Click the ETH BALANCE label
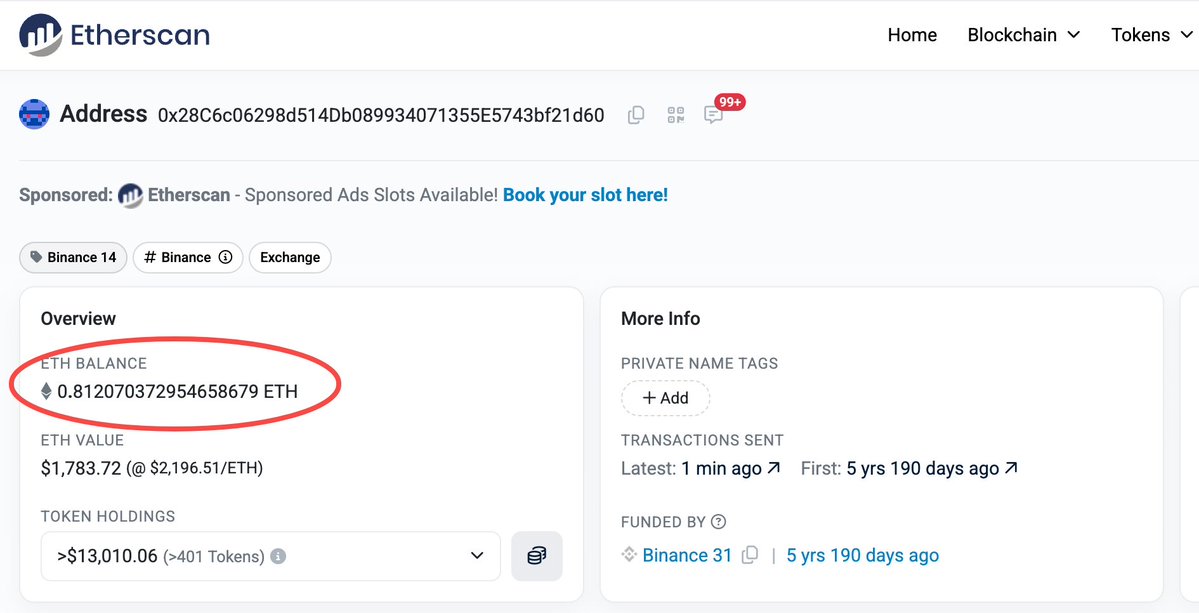 click(x=94, y=364)
